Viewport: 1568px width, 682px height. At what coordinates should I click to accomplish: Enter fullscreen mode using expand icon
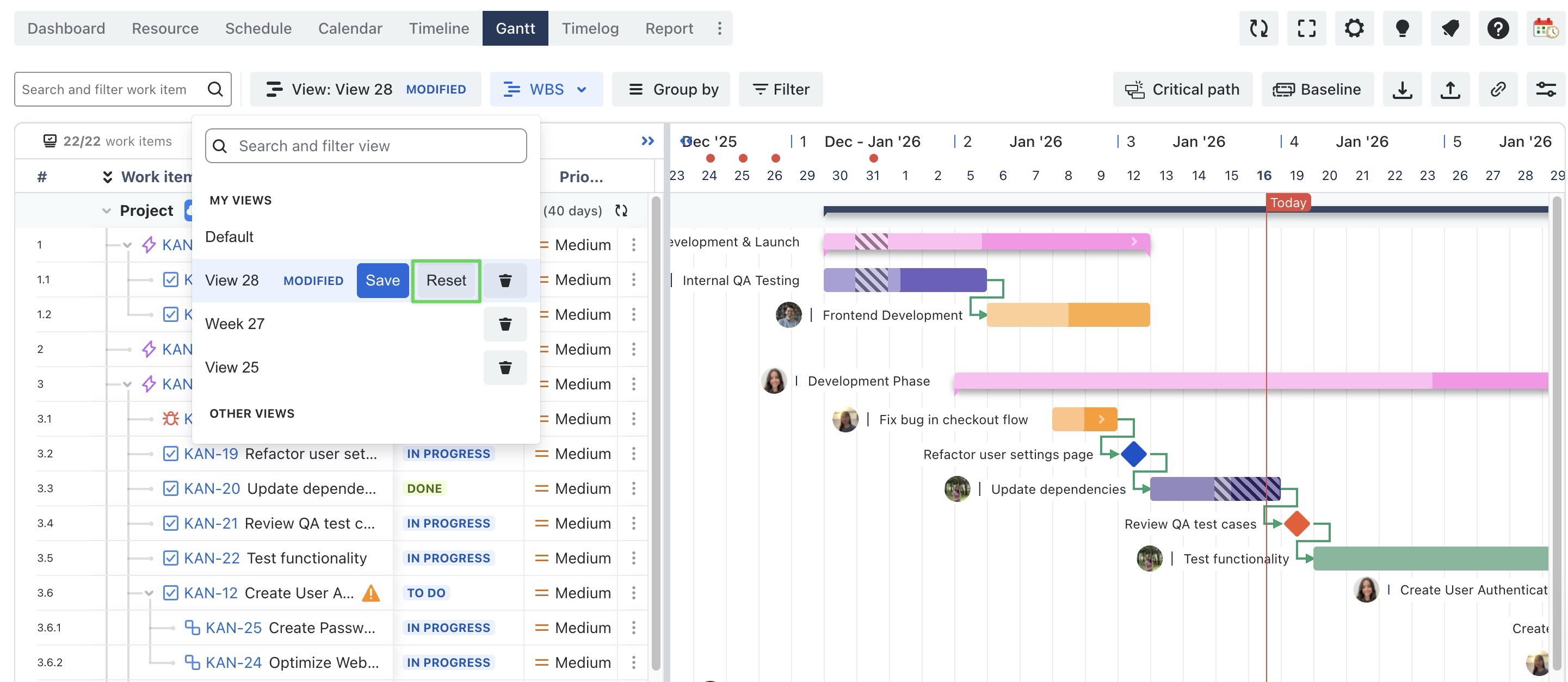(x=1306, y=28)
